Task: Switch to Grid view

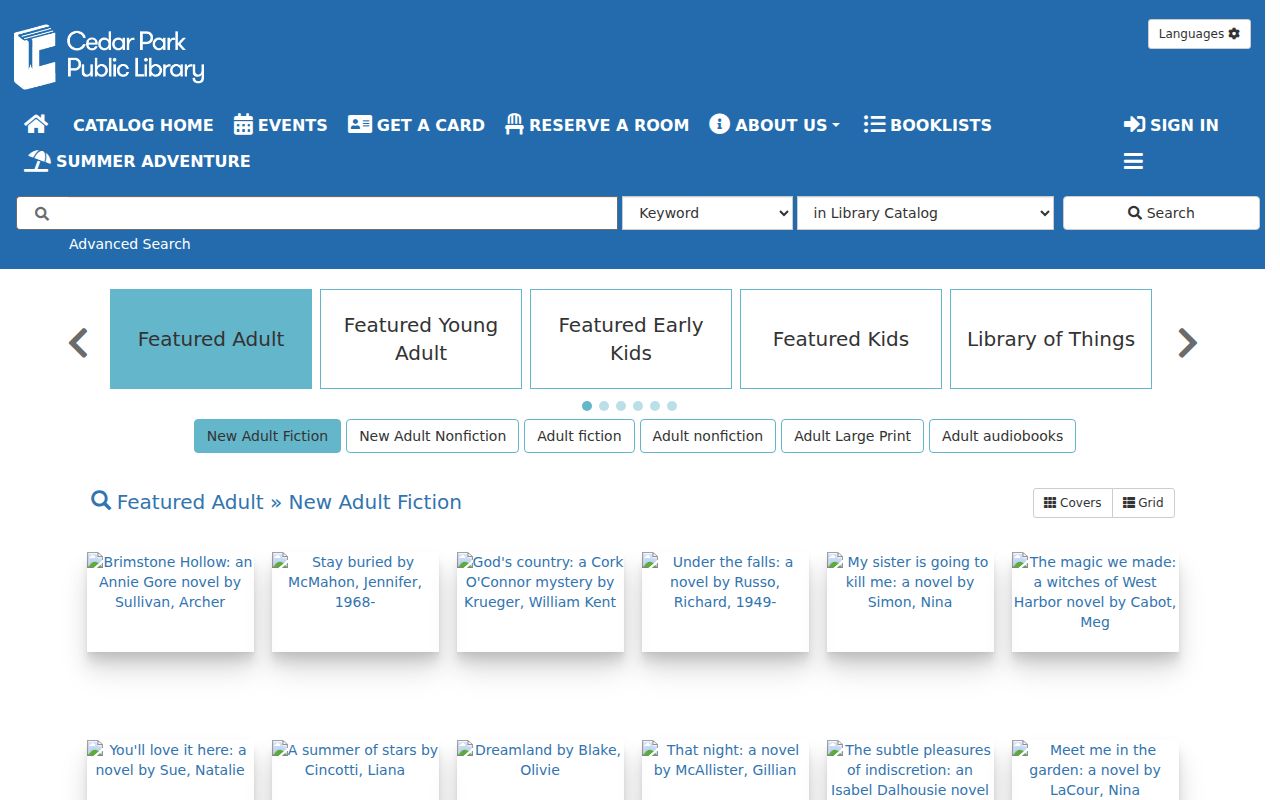Action: (x=1143, y=503)
